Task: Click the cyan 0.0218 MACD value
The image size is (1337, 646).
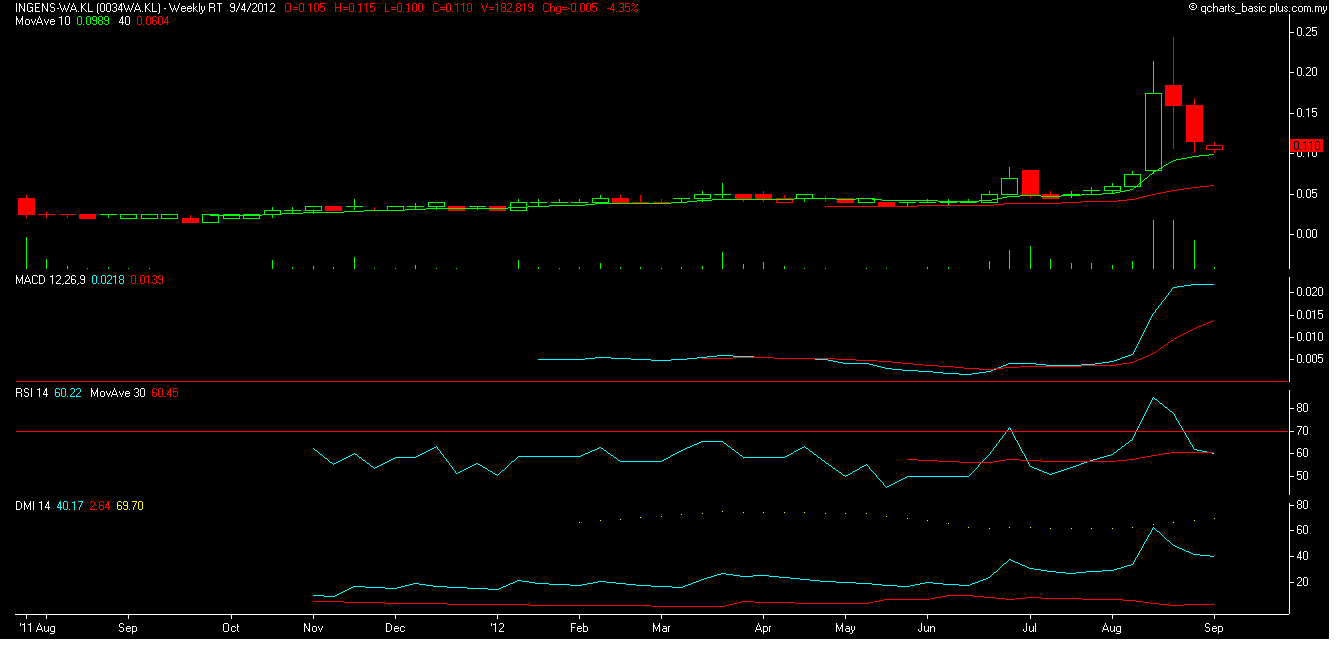Action: [x=107, y=280]
